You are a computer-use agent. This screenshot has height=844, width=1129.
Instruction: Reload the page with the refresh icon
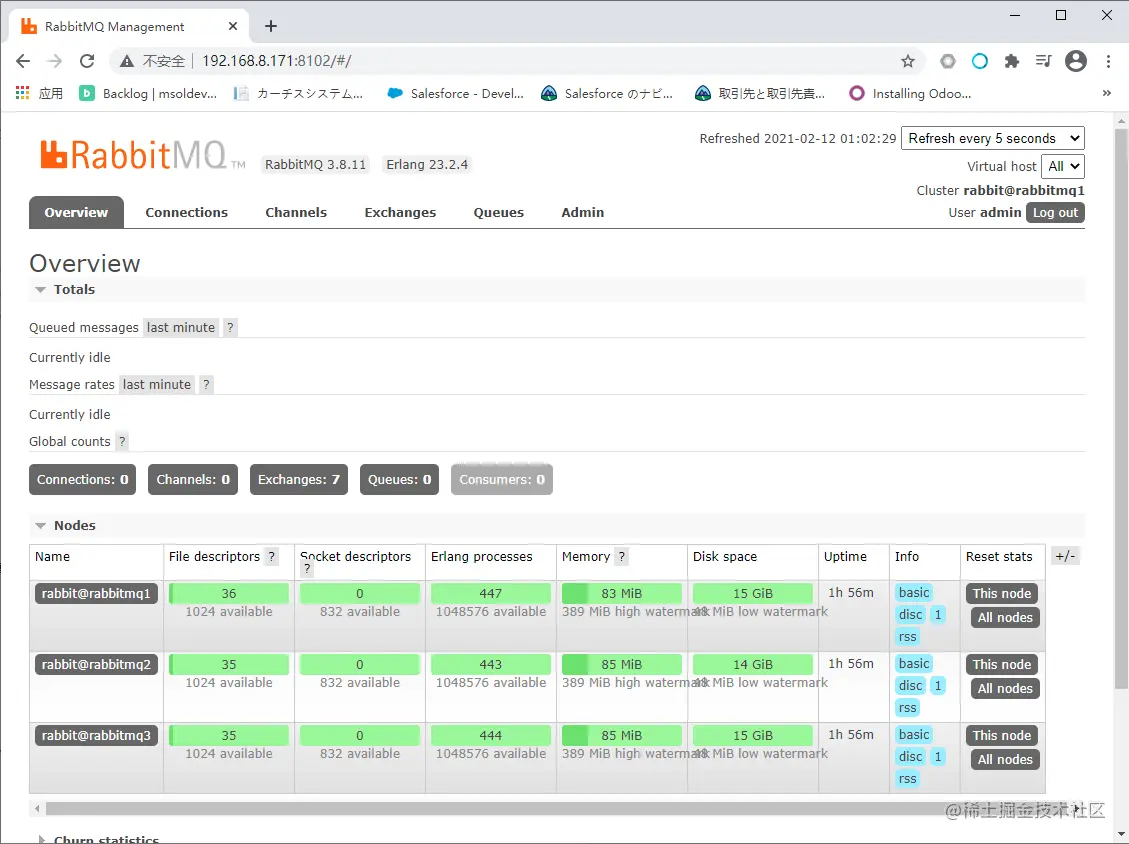[87, 61]
